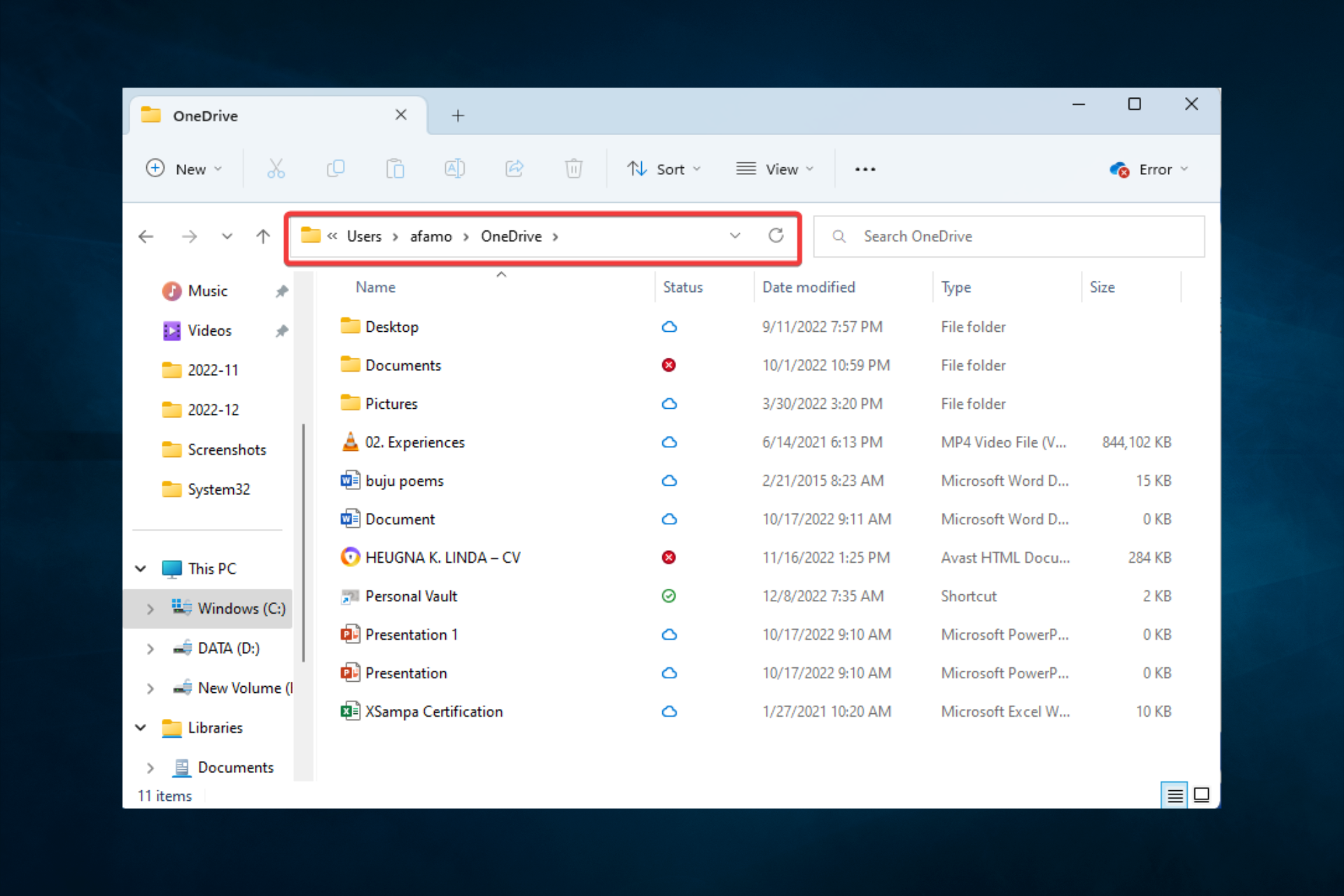
Task: Click Excel icon of XSampa Certification
Action: coord(350,711)
